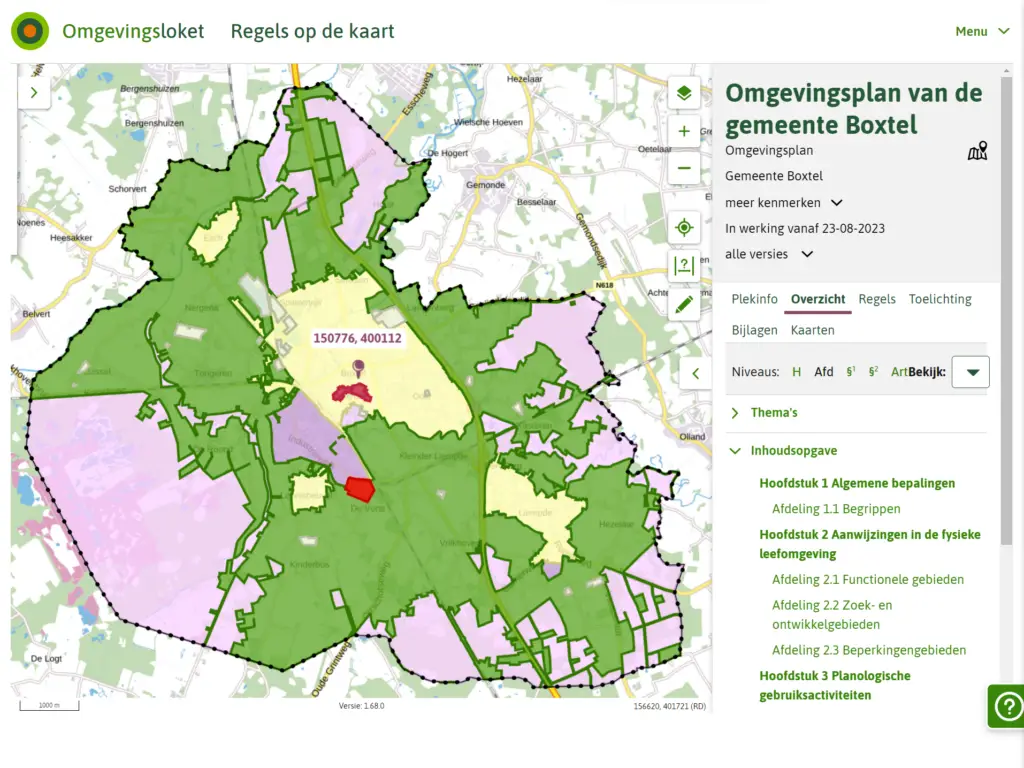The width and height of the screenshot is (1024, 768).
Task: Center map on my current location
Action: (684, 227)
